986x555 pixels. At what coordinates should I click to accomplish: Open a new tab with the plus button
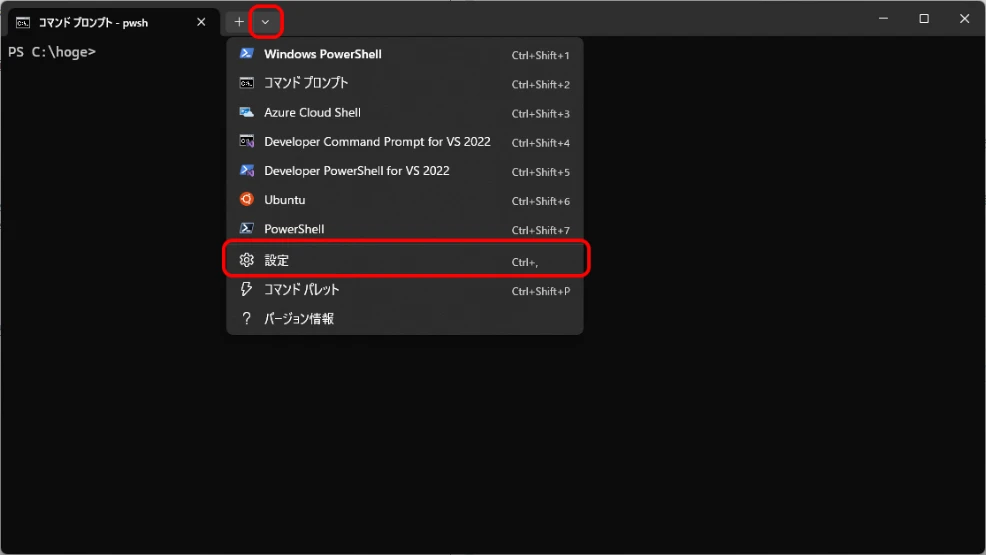pos(239,21)
